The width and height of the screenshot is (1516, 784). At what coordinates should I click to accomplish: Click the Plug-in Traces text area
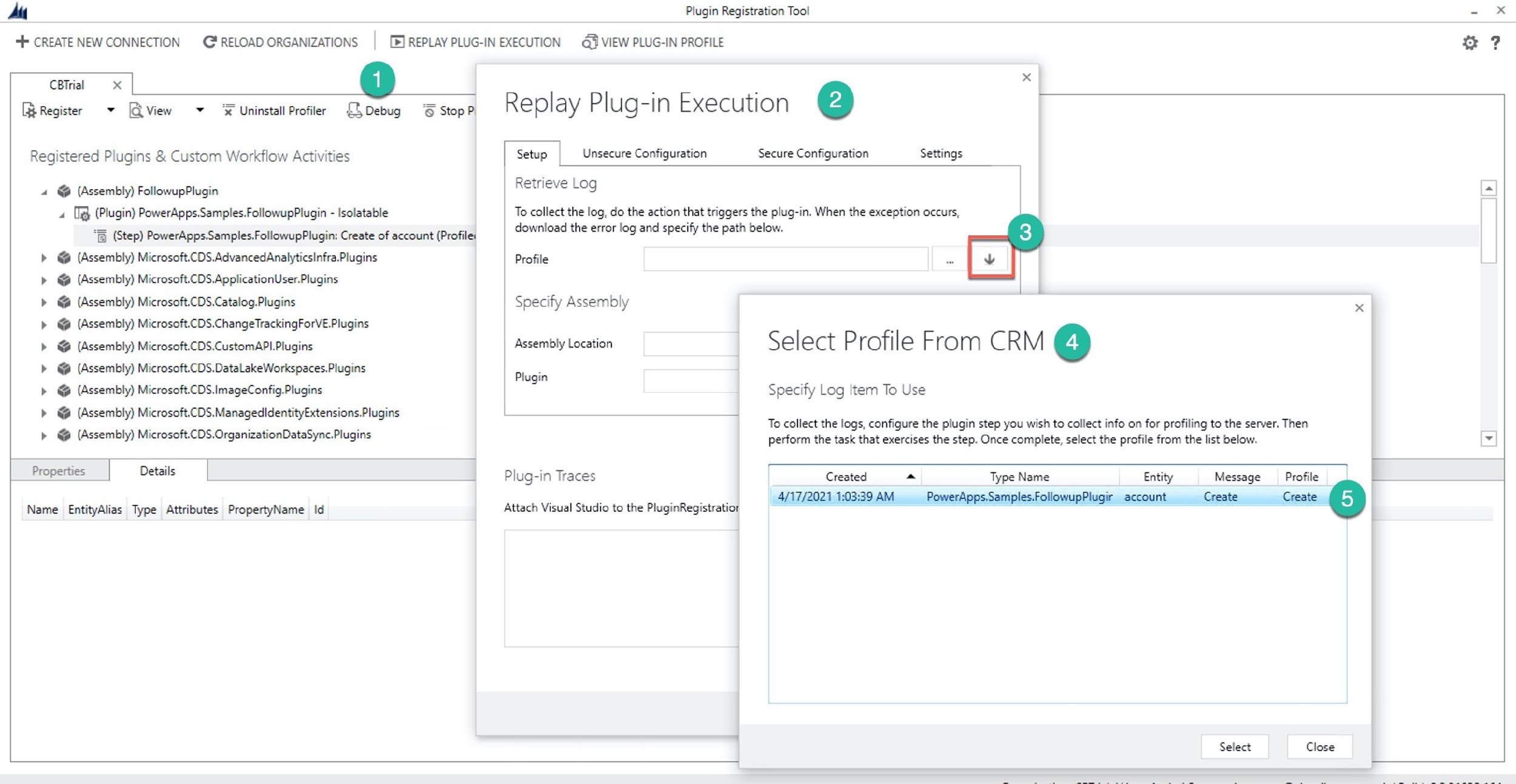coord(622,588)
